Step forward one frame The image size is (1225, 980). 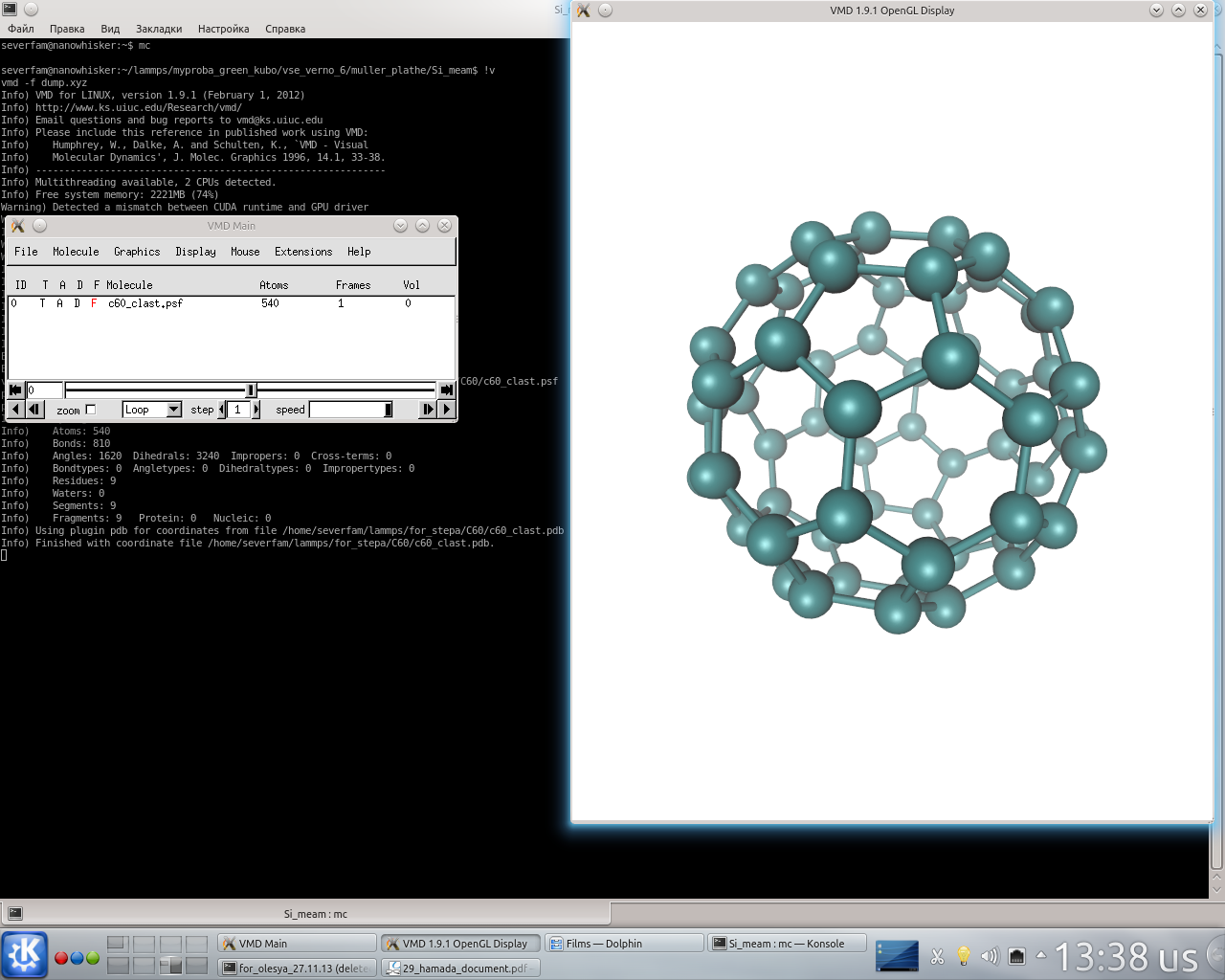click(427, 410)
